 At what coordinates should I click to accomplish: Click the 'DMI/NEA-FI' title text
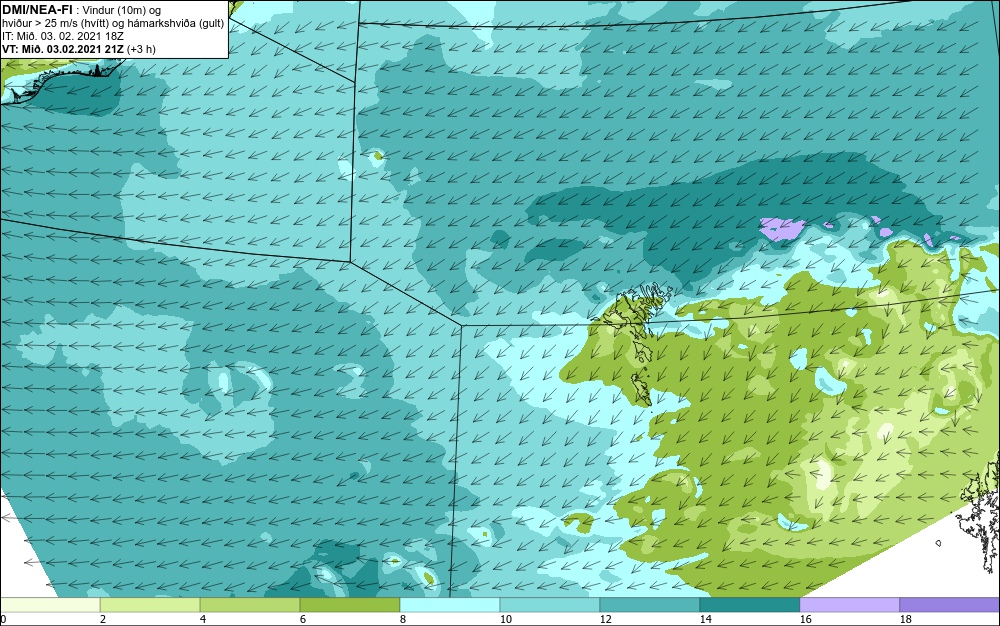[x=37, y=9]
